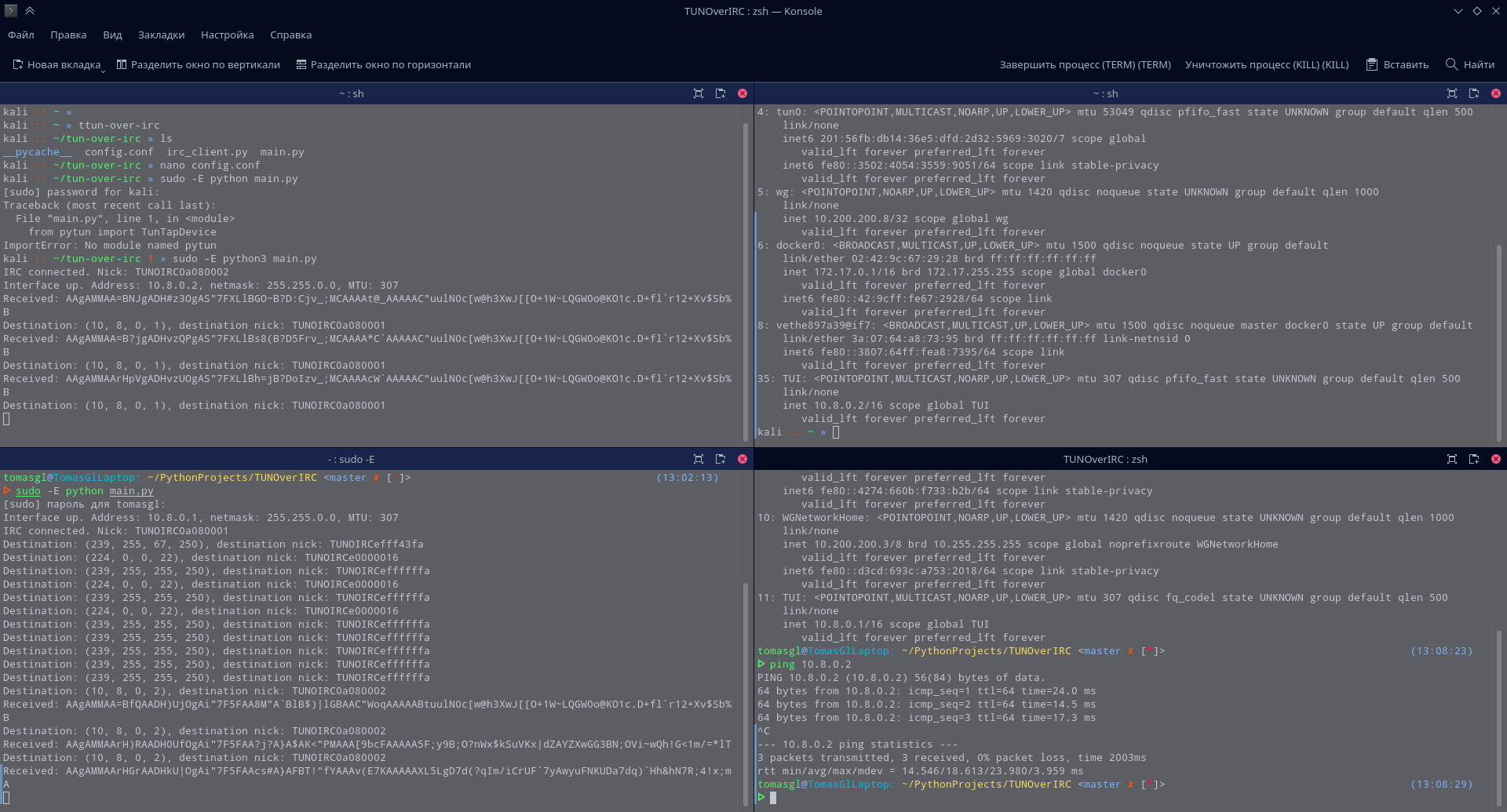Click the top-right pane scrollbar
Screen dimensions: 1507x812
tap(1499, 342)
